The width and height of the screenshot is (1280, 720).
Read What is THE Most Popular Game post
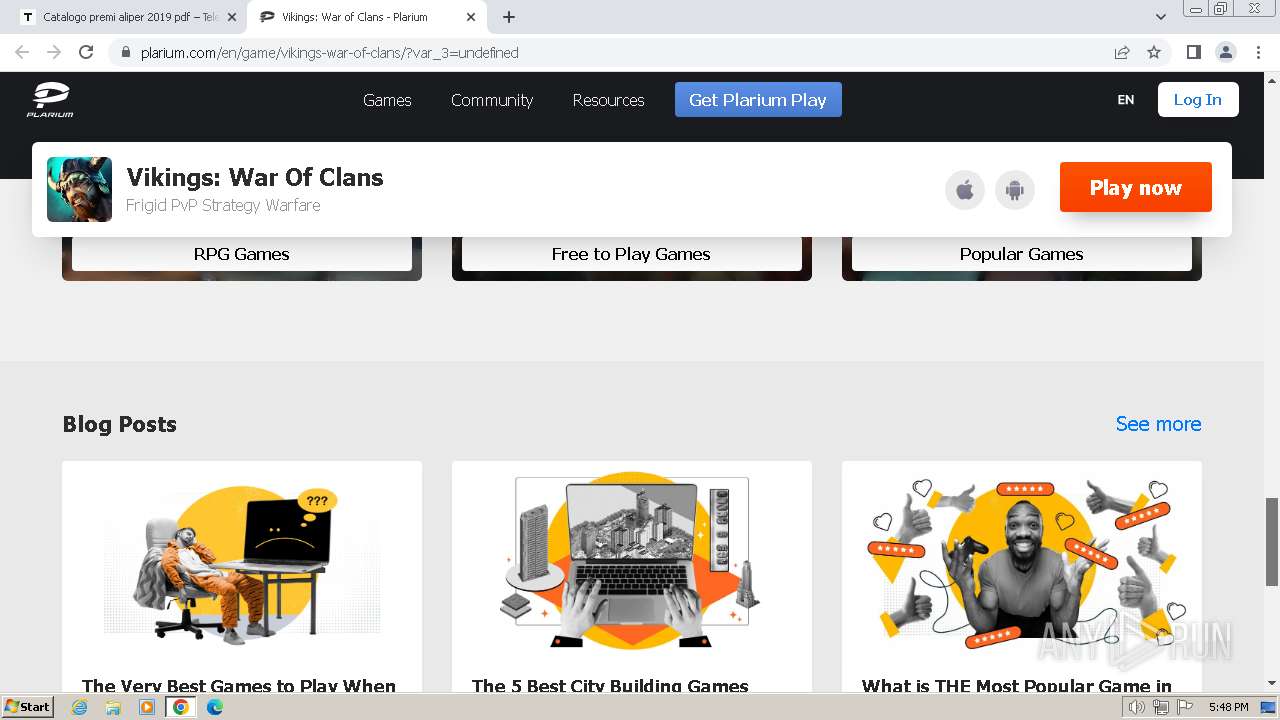point(1017,685)
